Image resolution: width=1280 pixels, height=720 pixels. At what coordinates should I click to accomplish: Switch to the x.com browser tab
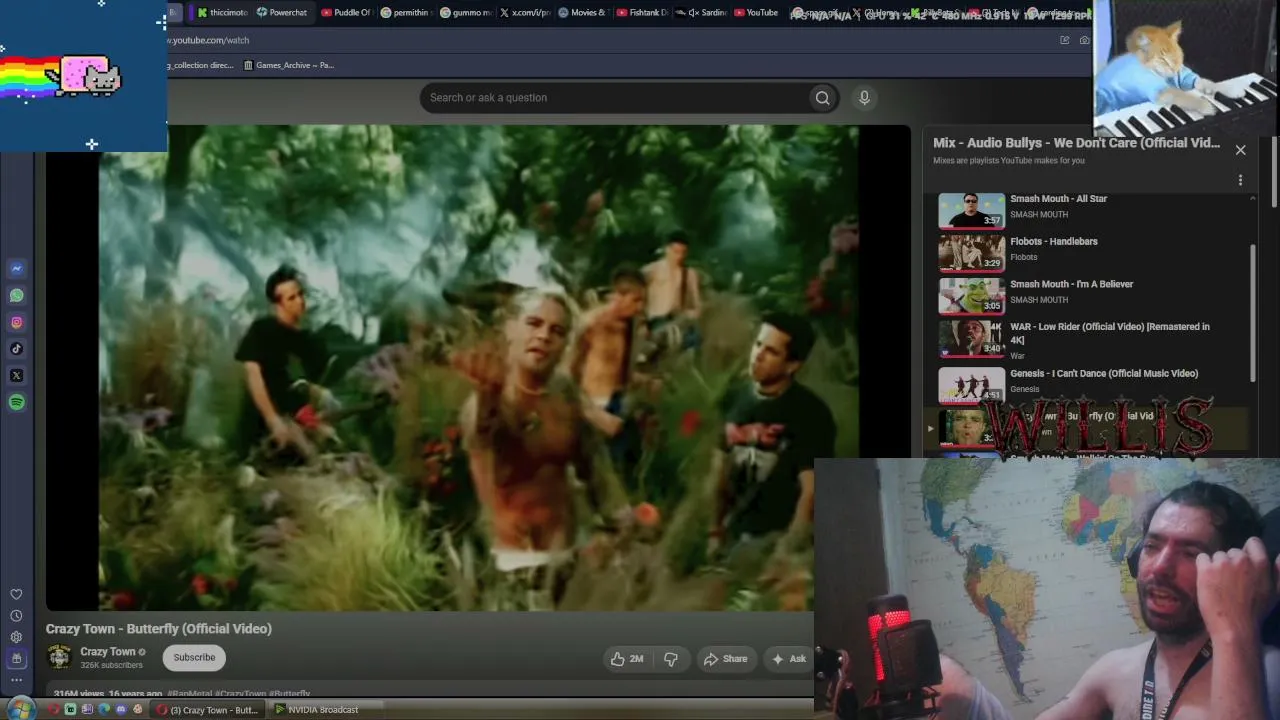(x=525, y=13)
